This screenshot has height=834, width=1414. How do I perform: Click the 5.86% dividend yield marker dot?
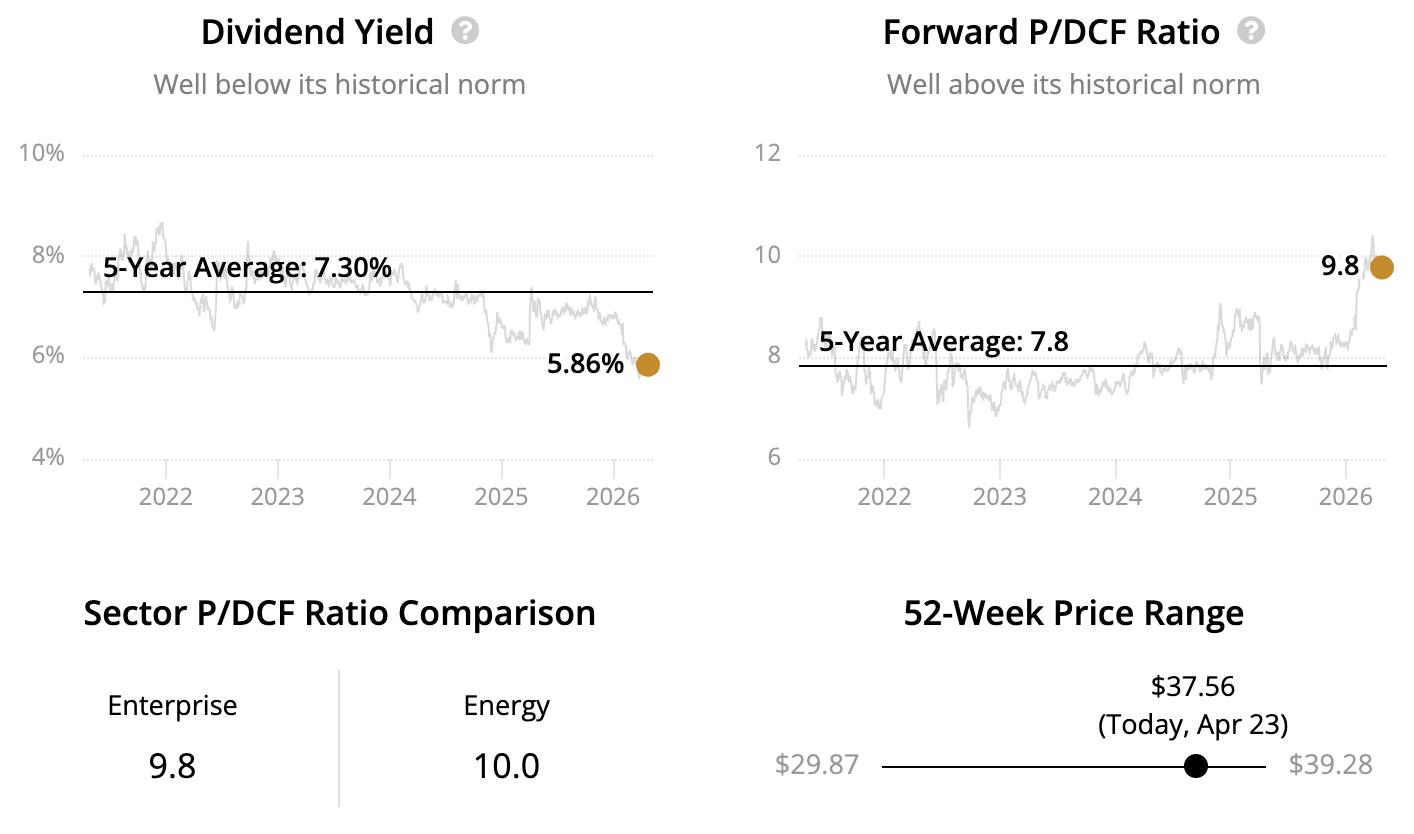[x=648, y=364]
